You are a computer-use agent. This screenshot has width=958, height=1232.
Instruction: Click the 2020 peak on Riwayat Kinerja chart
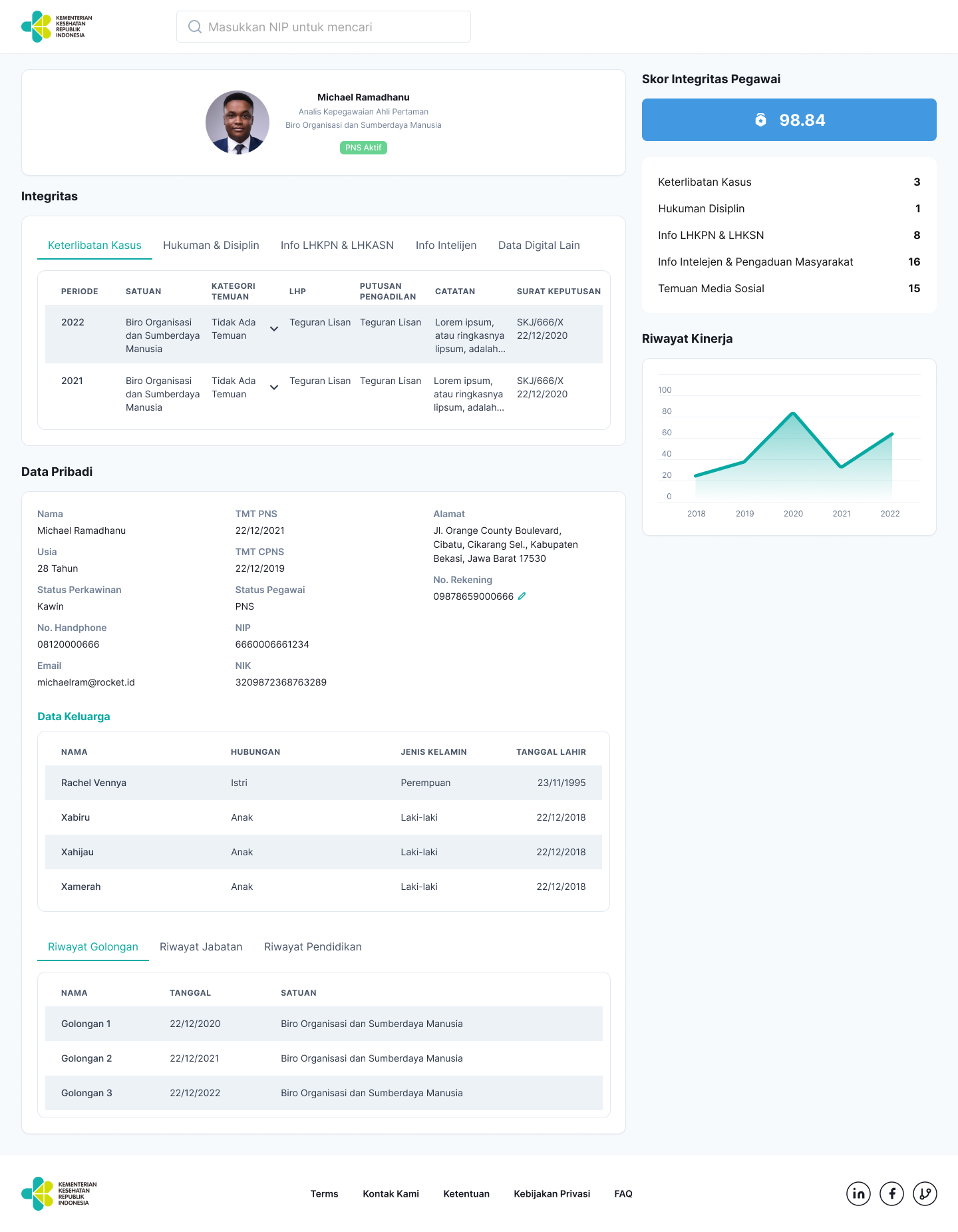793,414
